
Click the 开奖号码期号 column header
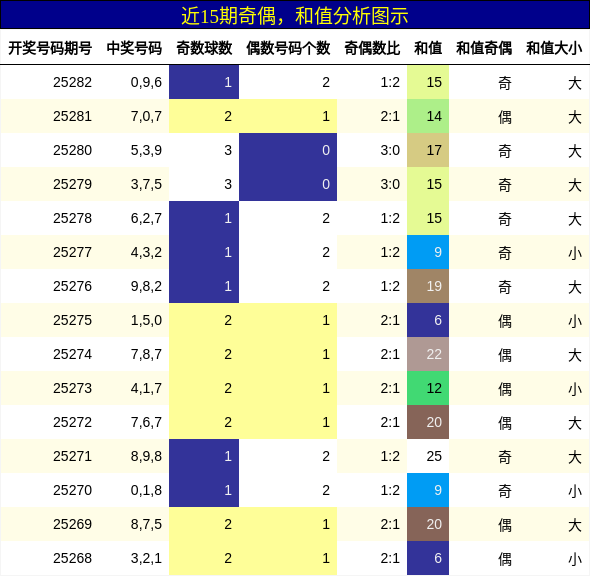click(50, 48)
